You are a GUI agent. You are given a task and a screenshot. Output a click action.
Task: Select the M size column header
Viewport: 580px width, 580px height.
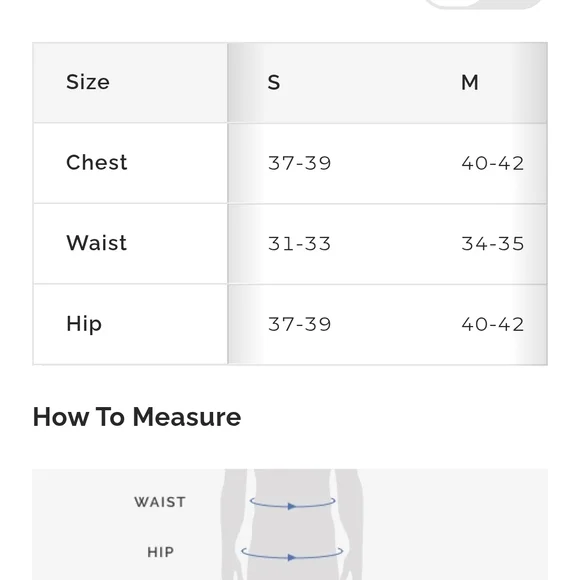470,82
